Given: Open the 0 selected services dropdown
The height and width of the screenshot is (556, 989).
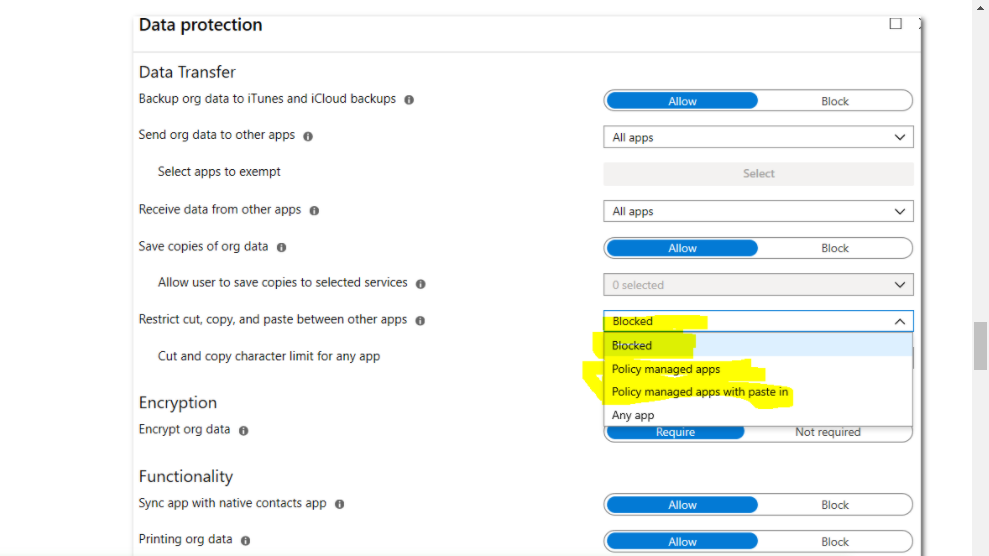Looking at the screenshot, I should (x=758, y=285).
